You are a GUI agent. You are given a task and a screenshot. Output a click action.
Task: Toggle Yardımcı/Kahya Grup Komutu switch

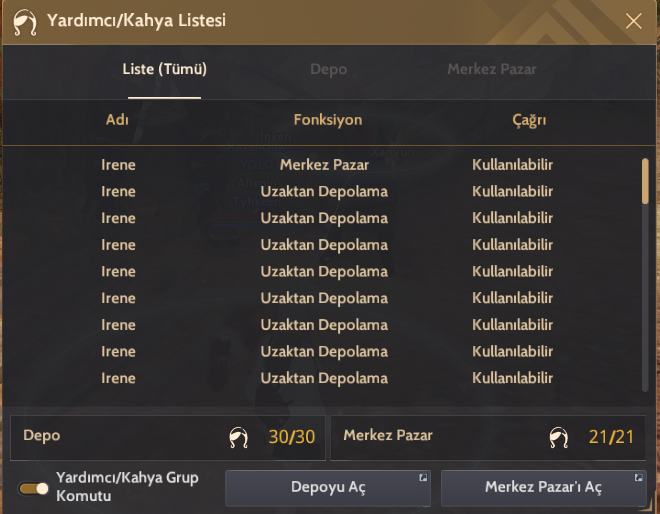[33, 488]
